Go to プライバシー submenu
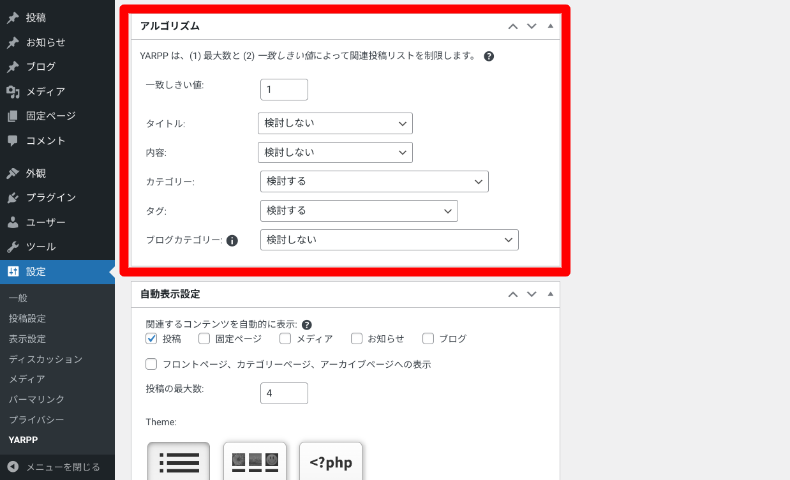Screen dimensions: 790x480 tap(36, 420)
